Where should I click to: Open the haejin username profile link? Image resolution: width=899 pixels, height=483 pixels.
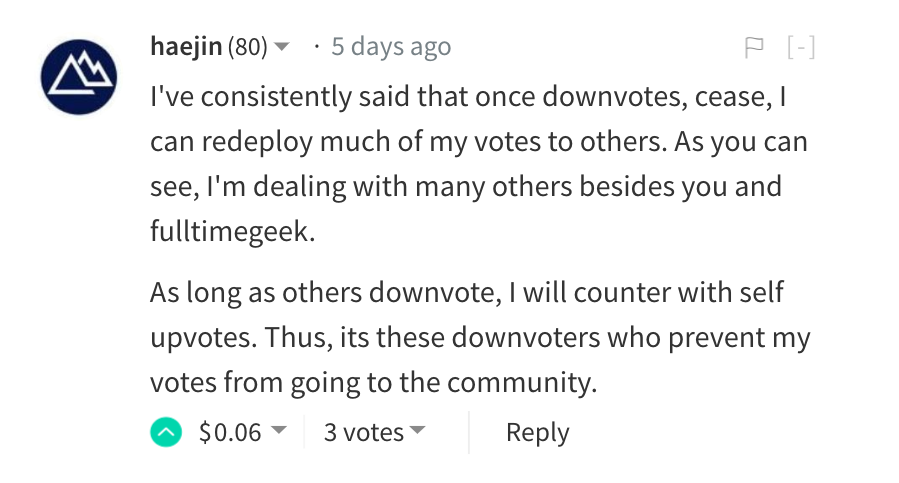186,46
